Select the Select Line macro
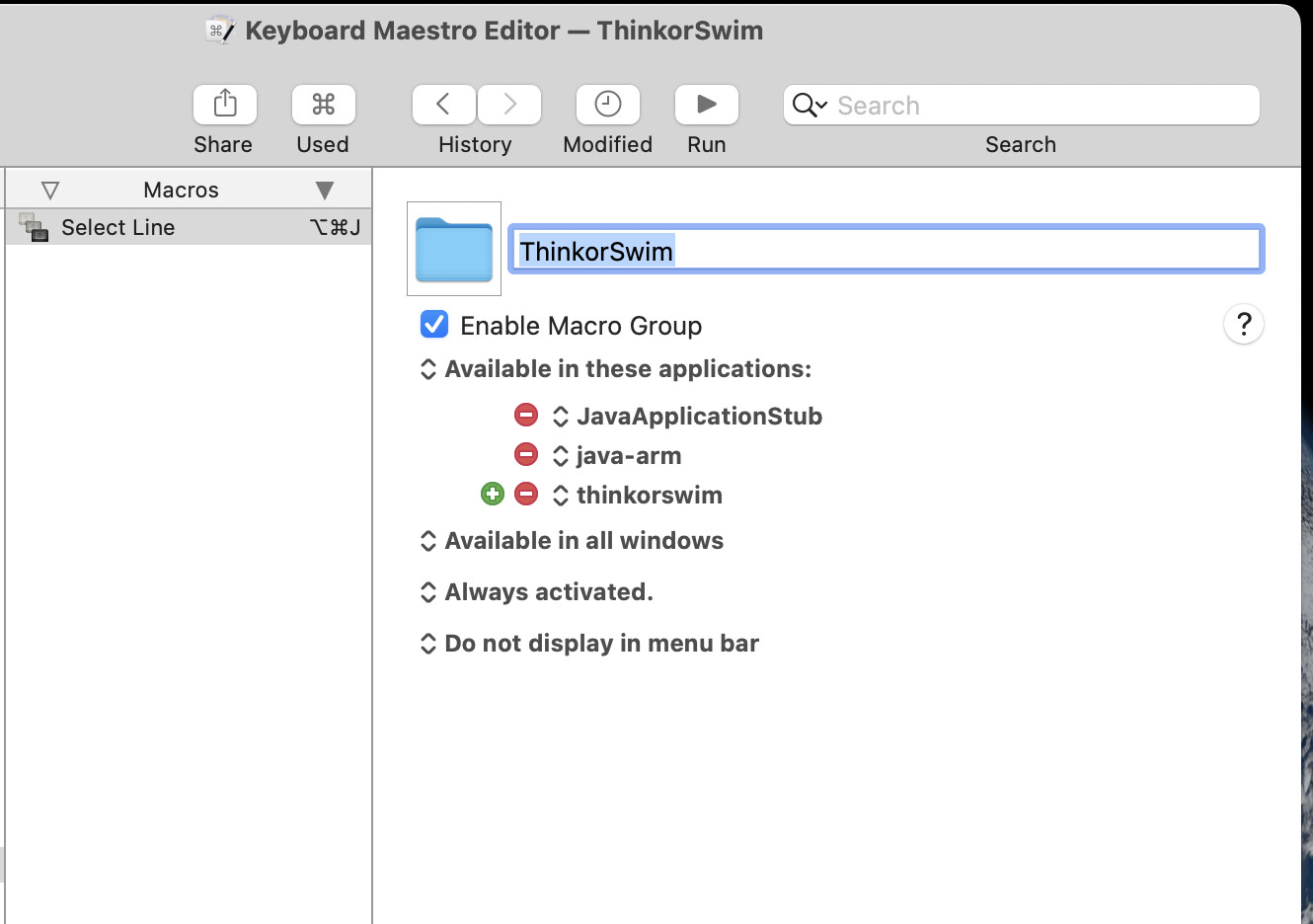This screenshot has height=924, width=1313. (189, 227)
